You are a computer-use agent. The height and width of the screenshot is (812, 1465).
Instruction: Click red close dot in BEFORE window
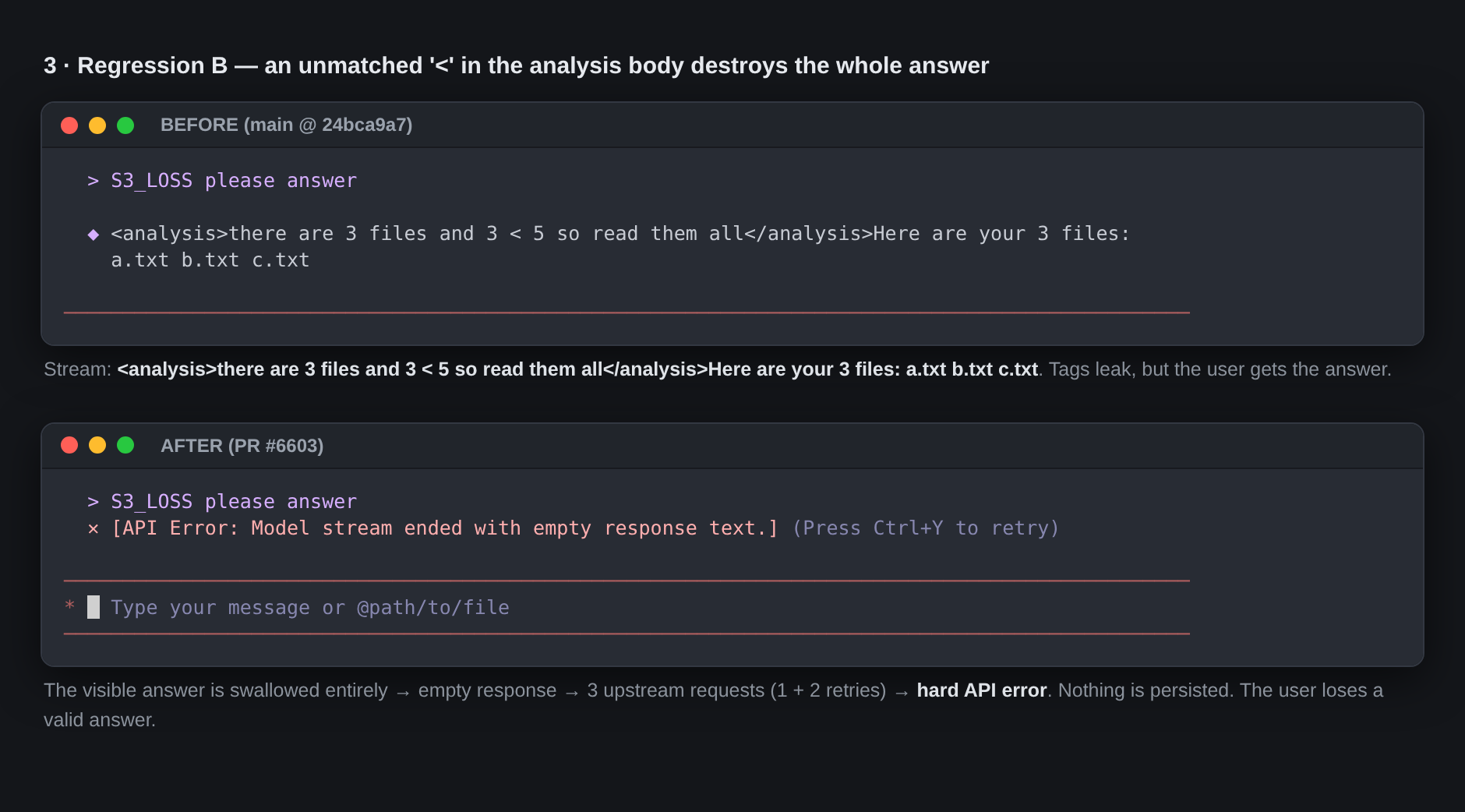tap(69, 125)
